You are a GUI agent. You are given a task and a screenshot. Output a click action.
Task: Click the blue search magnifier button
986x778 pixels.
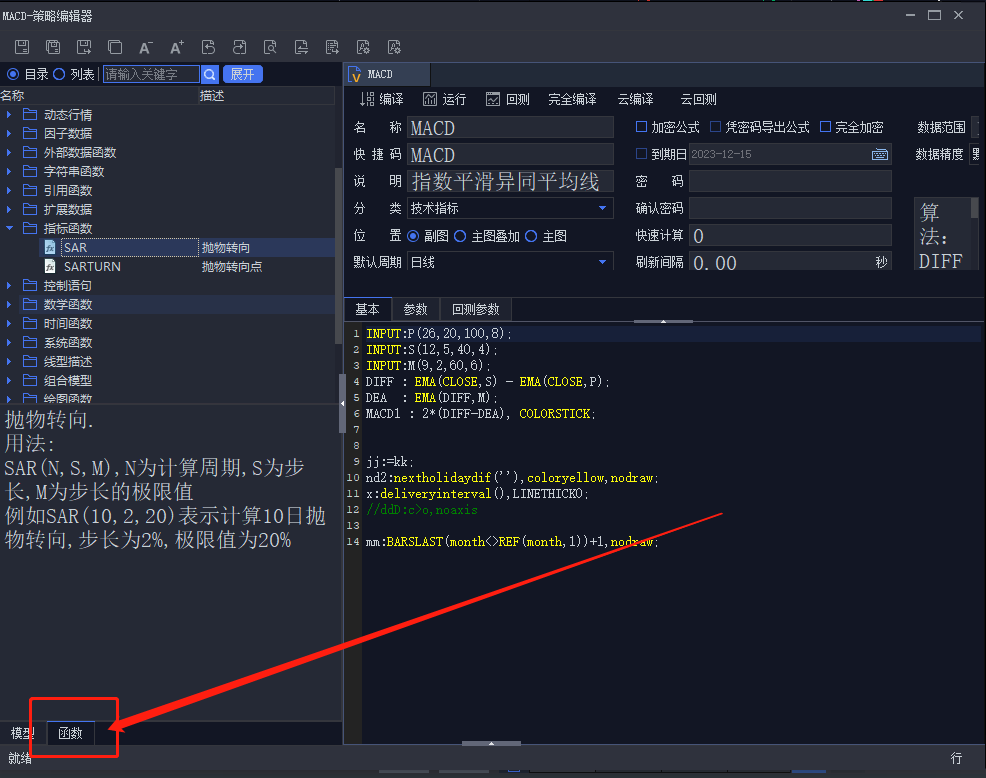point(210,74)
